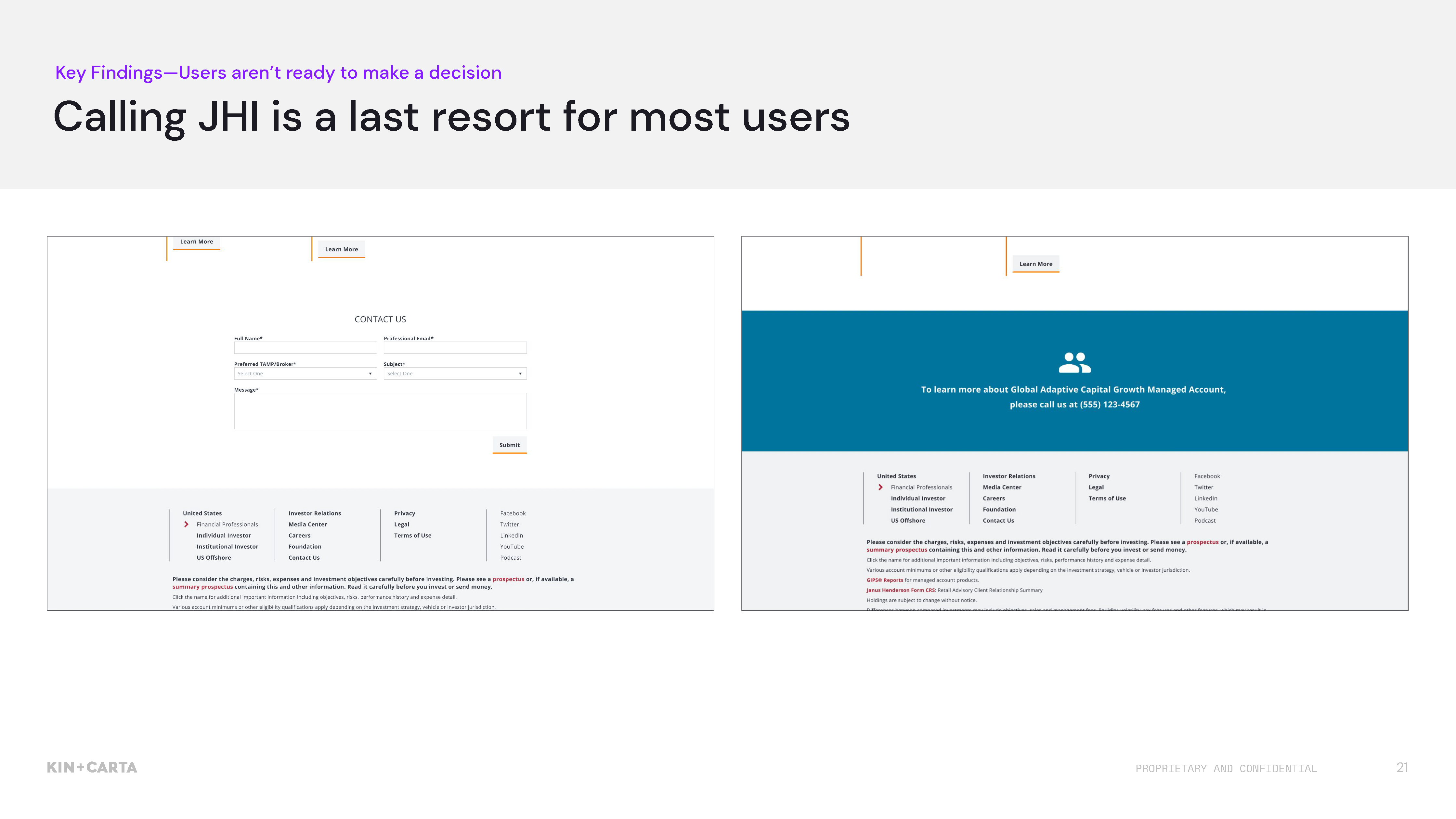Click the red chevron beside Financial Professionals in the contact-form mockup

point(186,525)
